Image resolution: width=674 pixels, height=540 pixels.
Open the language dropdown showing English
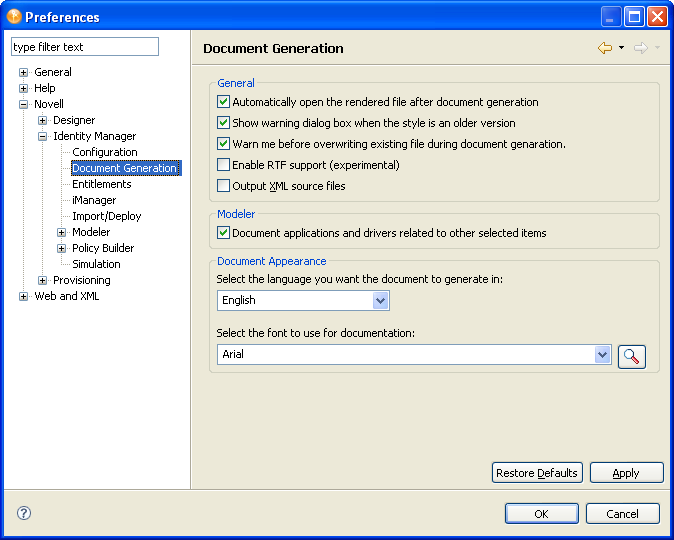[x=380, y=300]
